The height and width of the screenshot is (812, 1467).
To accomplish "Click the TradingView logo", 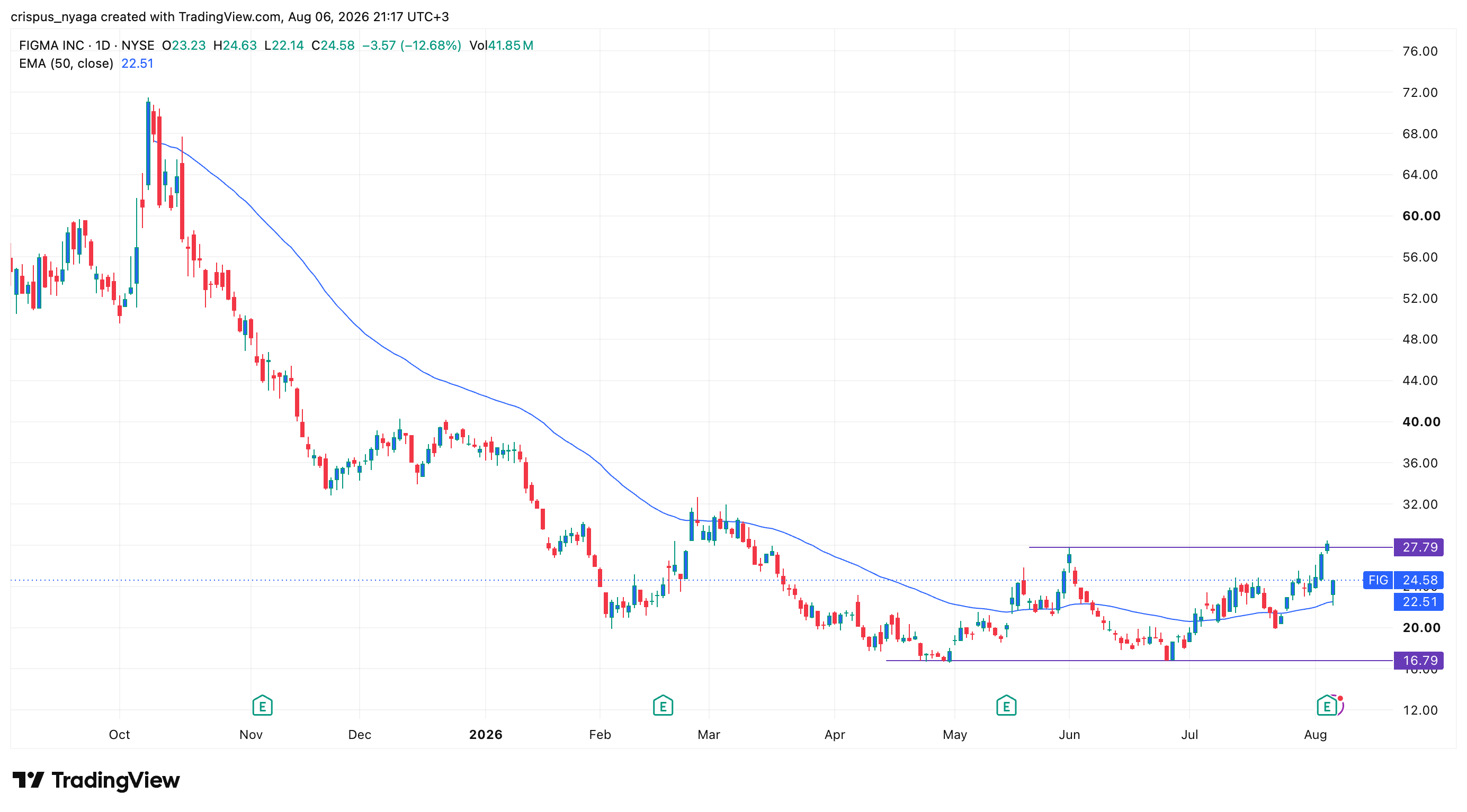I will [96, 780].
